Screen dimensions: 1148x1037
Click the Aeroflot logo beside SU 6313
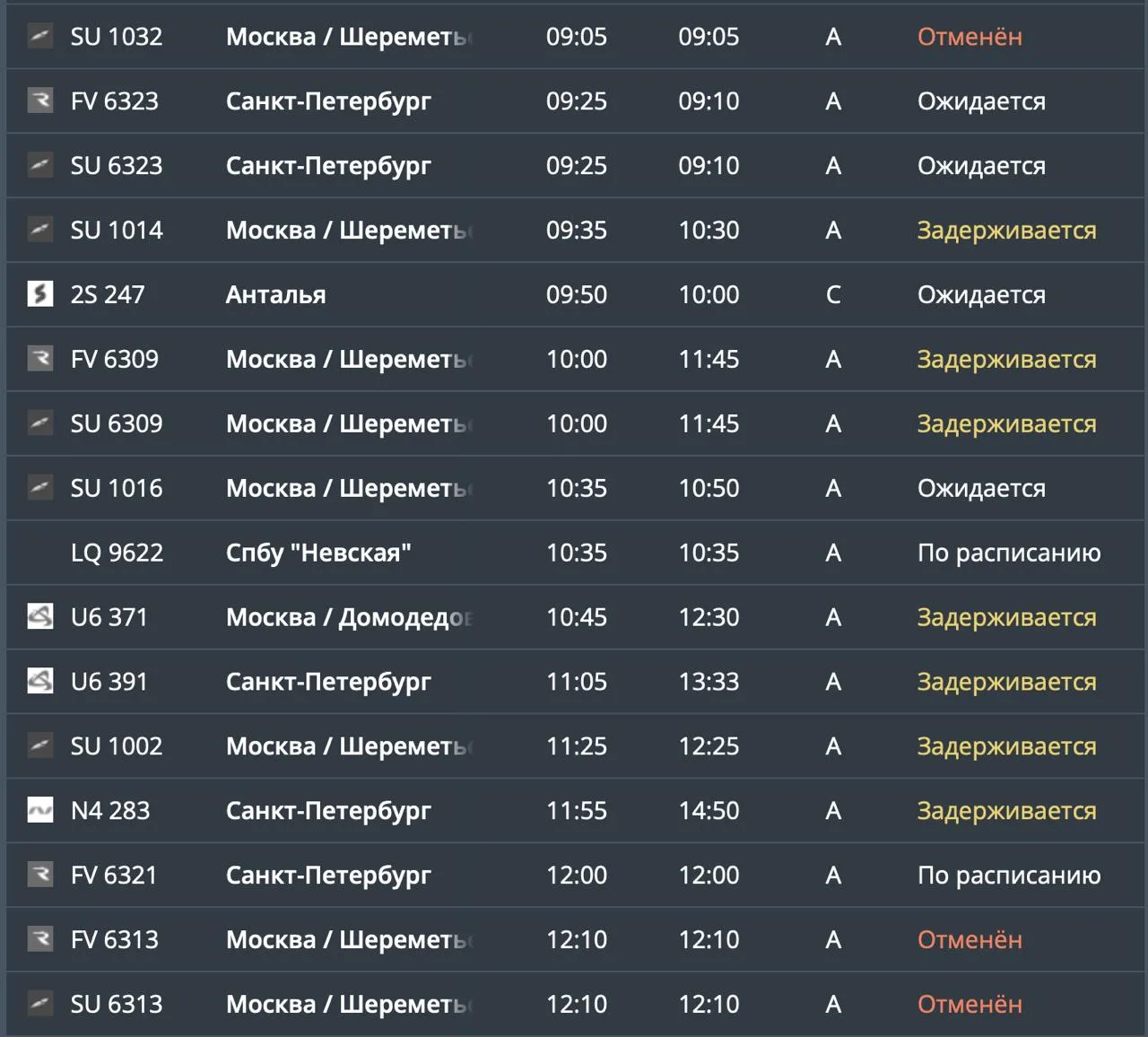click(40, 1004)
